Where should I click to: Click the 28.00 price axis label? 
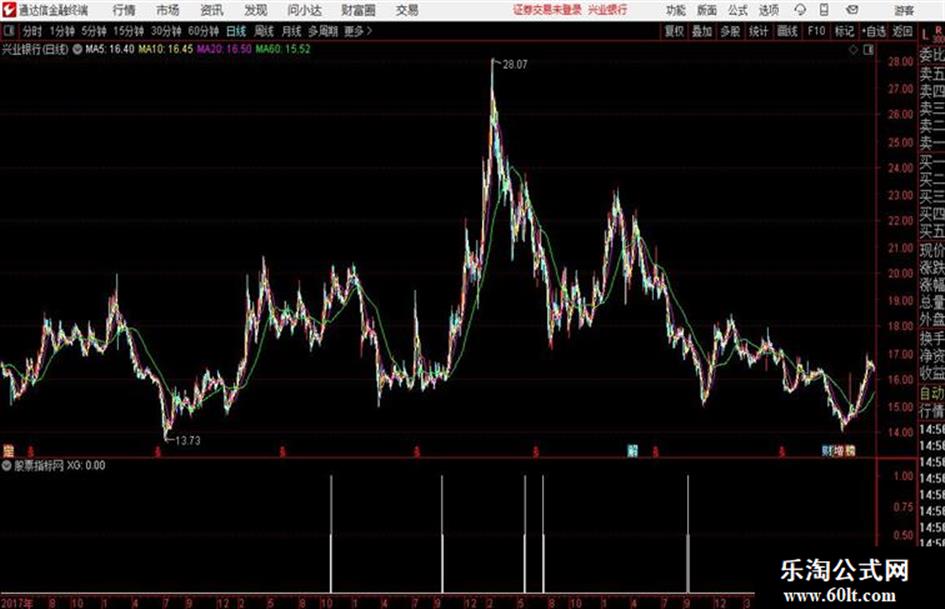click(900, 62)
